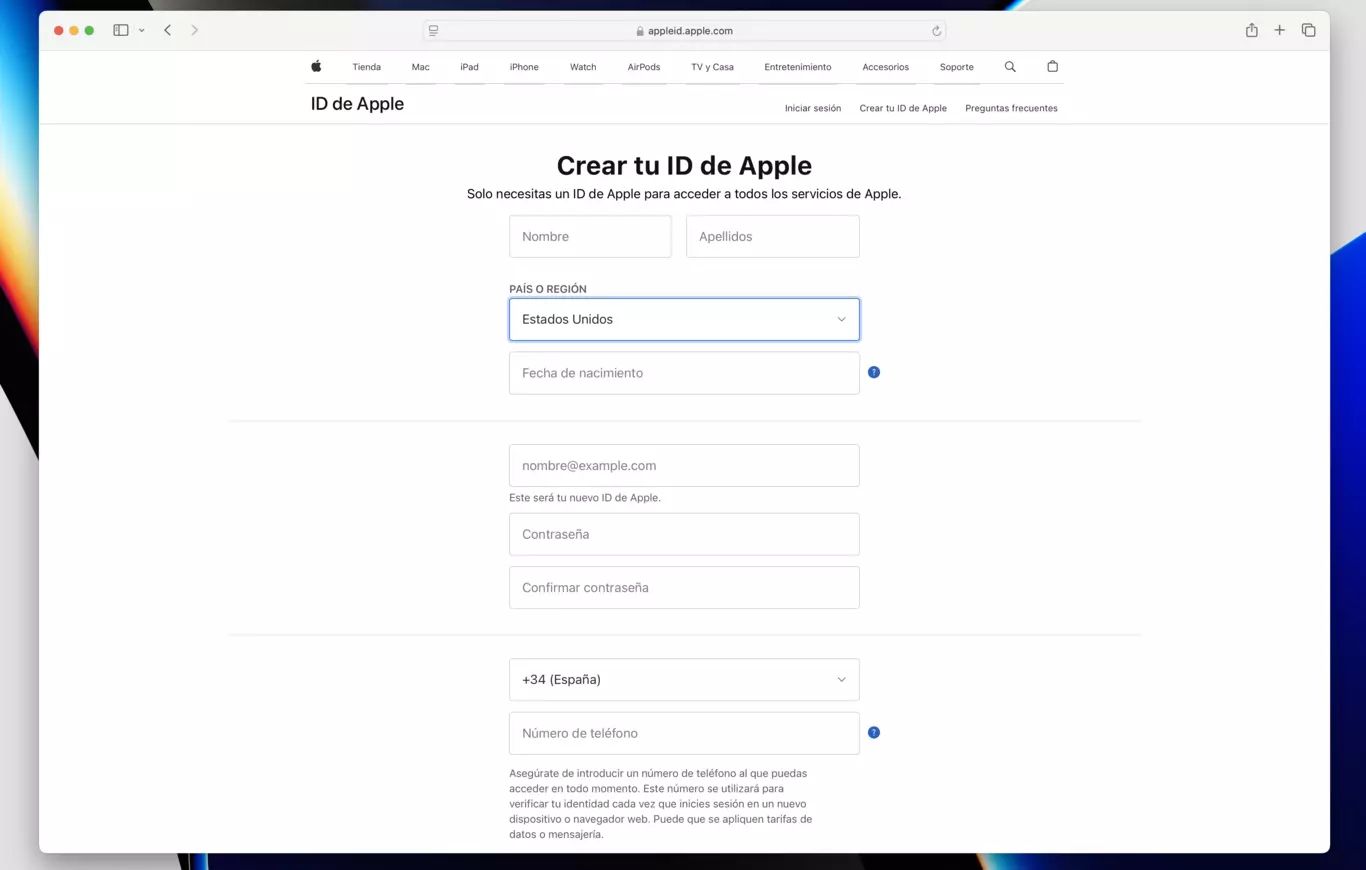Focus the nombre@example.com email field

click(x=684, y=466)
